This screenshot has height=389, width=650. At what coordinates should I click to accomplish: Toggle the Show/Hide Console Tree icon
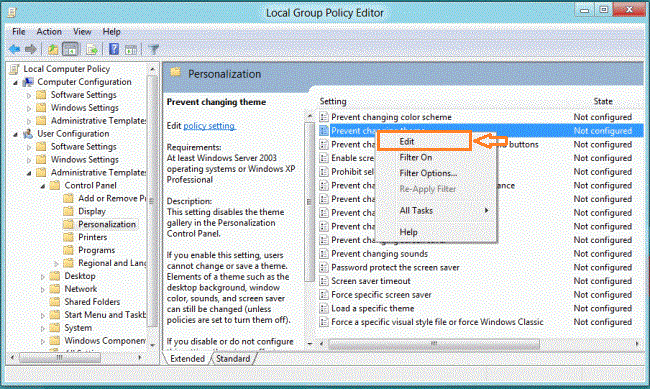point(70,49)
